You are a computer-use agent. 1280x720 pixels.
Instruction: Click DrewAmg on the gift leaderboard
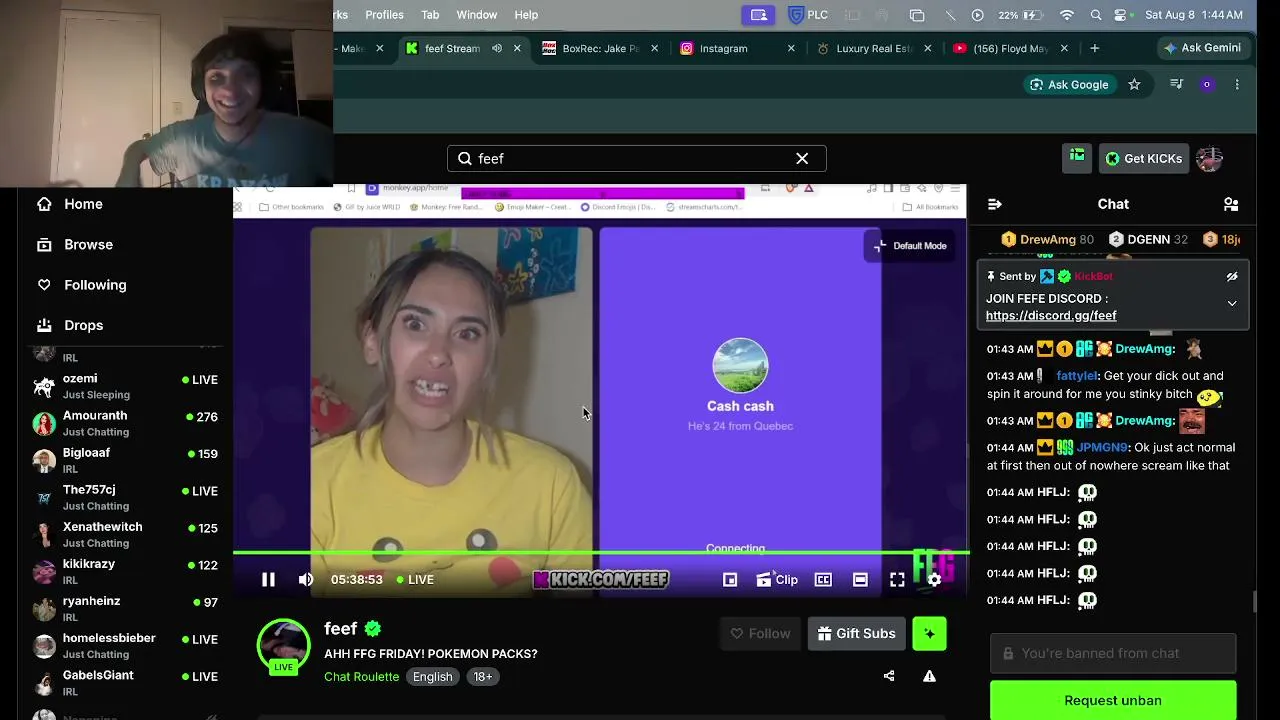[x=1047, y=239]
